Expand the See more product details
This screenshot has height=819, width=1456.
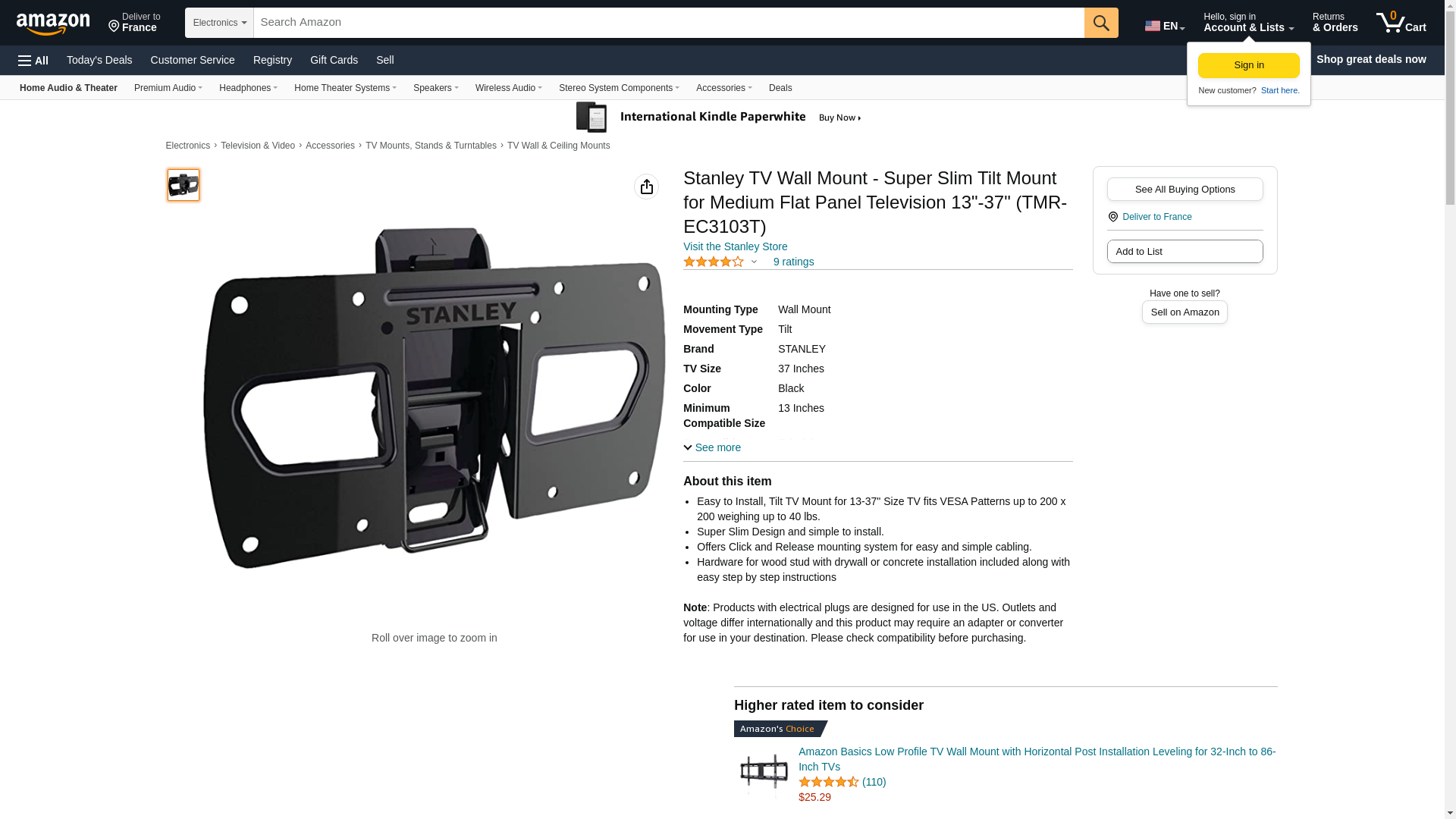[x=712, y=447]
